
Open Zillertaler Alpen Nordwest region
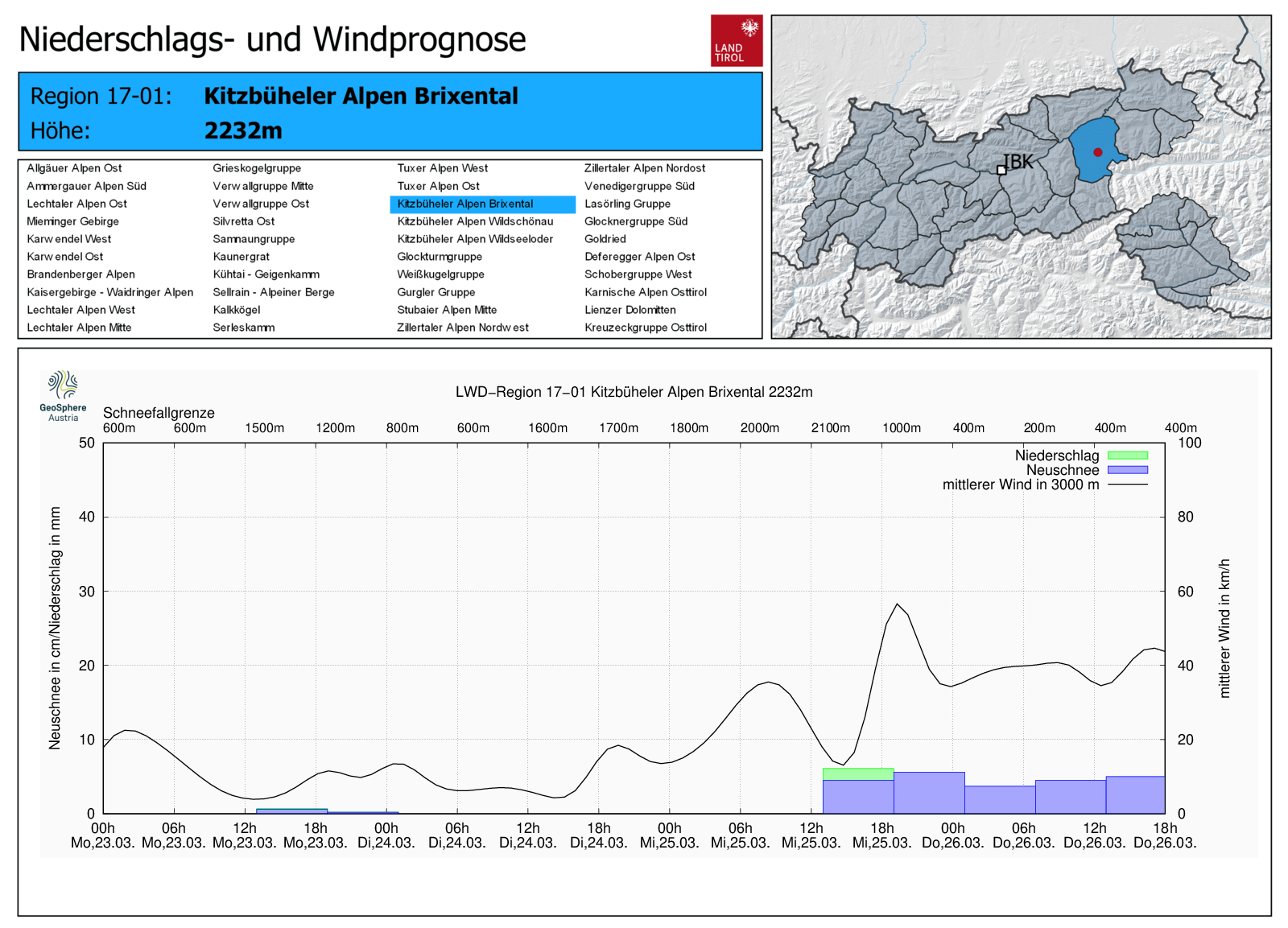[x=462, y=328]
